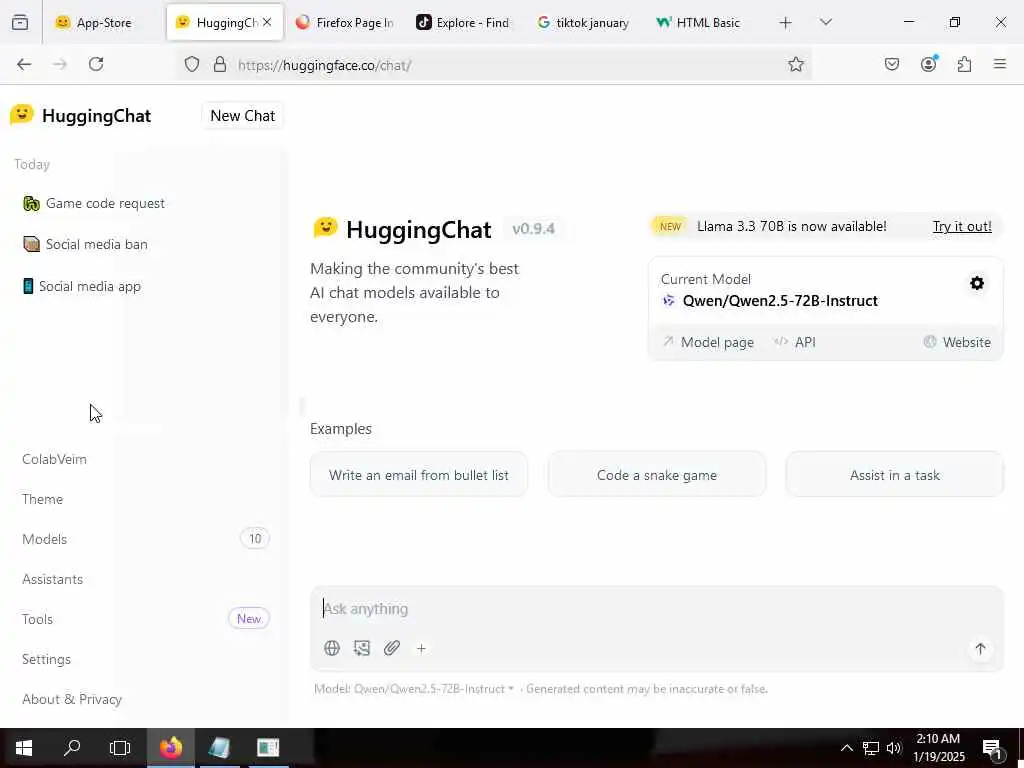Viewport: 1024px width, 768px height.
Task: Open tracking protection shield icon
Action: click(191, 64)
